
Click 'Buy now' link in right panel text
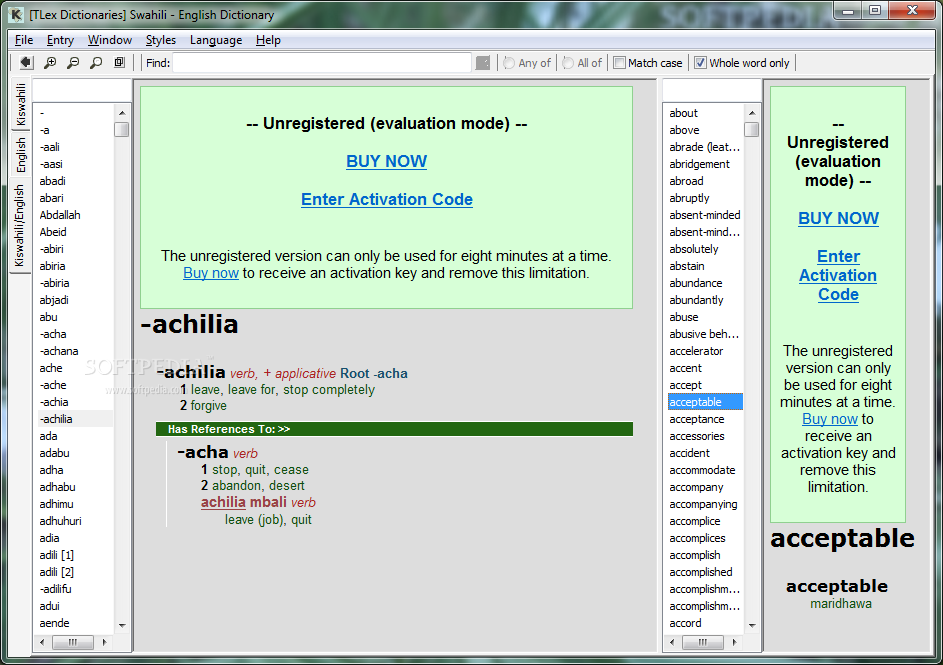tap(830, 419)
